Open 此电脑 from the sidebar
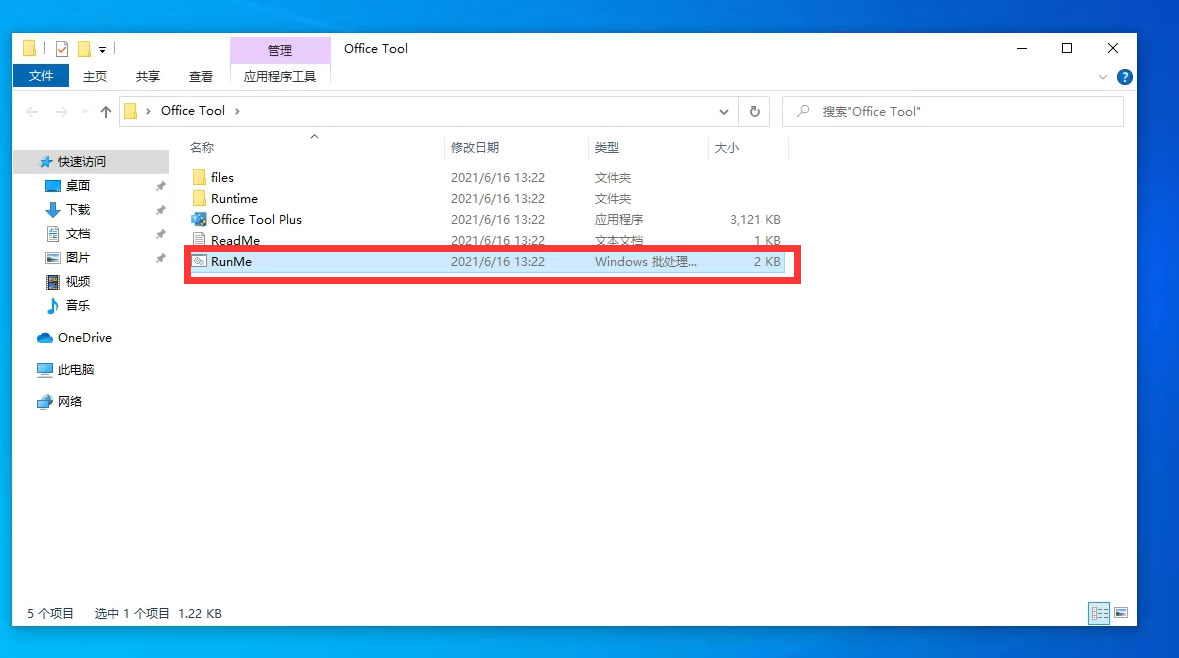The height and width of the screenshot is (658, 1179). coord(73,369)
